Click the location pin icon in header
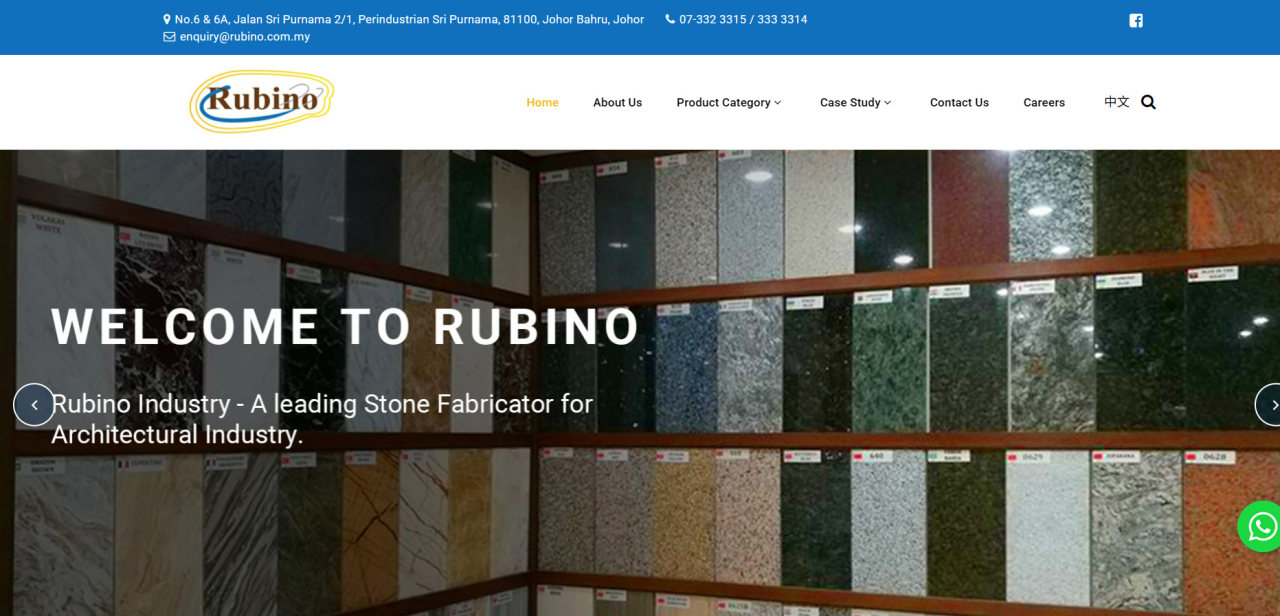This screenshot has width=1280, height=616. click(x=167, y=18)
